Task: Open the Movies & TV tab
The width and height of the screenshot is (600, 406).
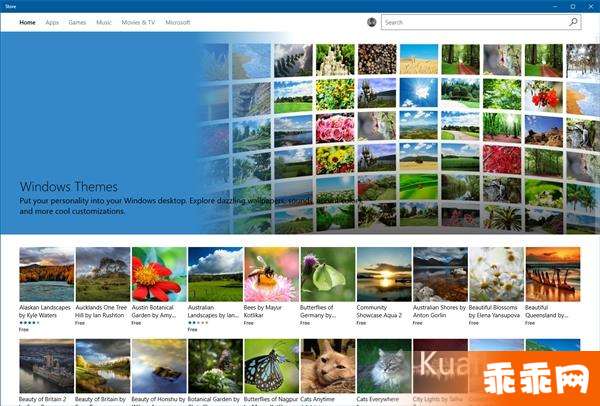Action: [138, 23]
